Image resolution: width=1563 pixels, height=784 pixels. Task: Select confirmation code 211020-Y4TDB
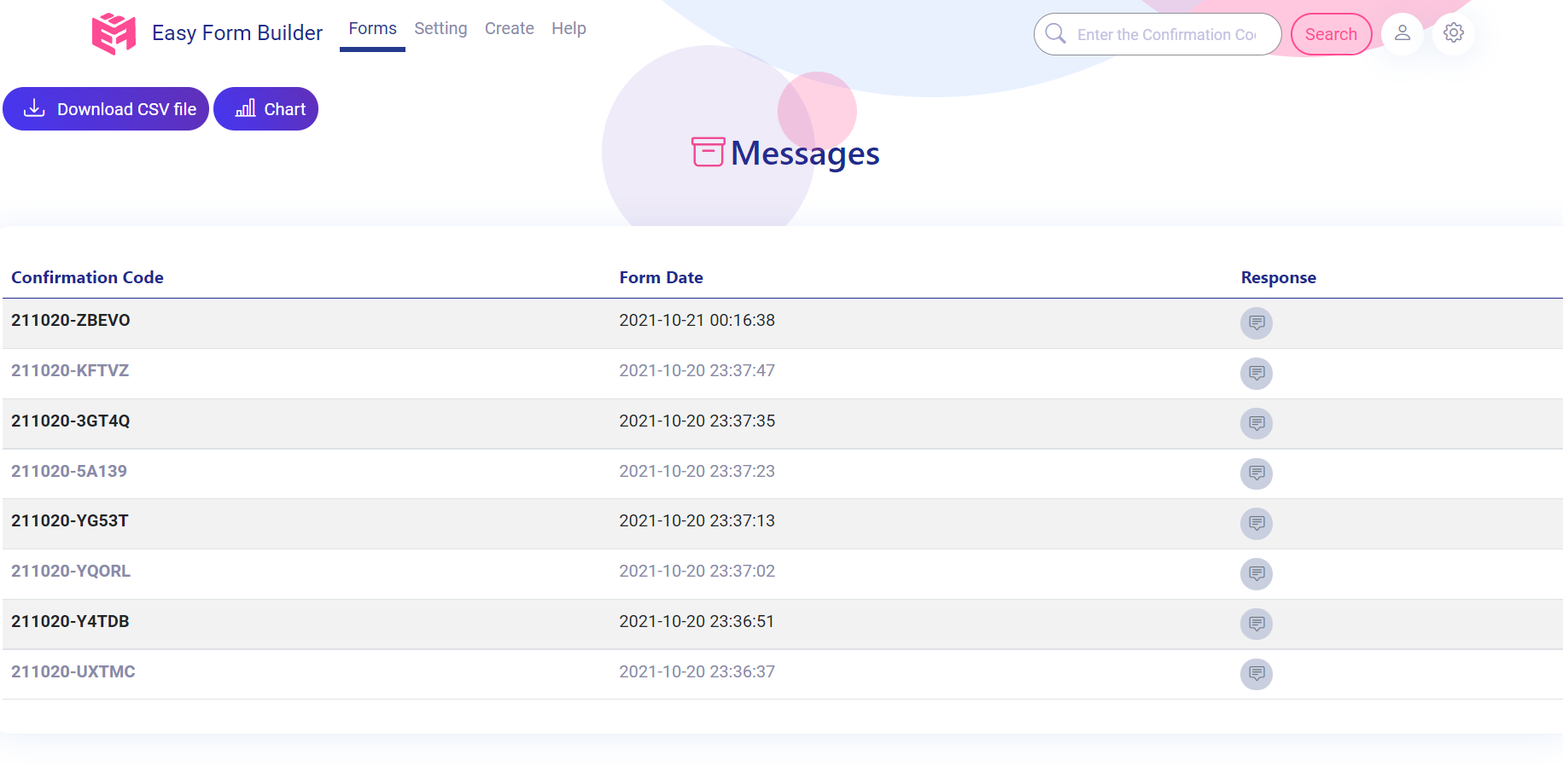point(70,622)
